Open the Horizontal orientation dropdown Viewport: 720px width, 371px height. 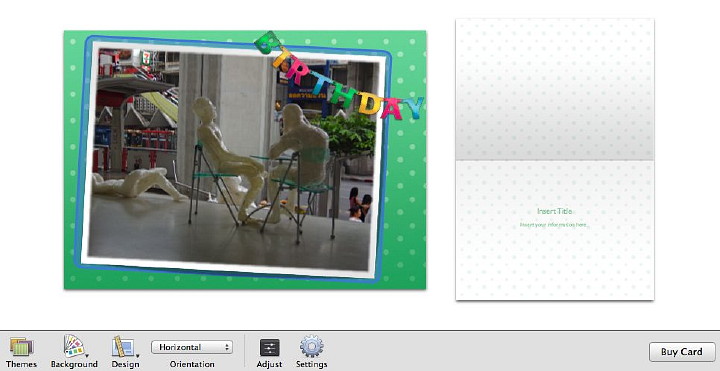point(192,347)
